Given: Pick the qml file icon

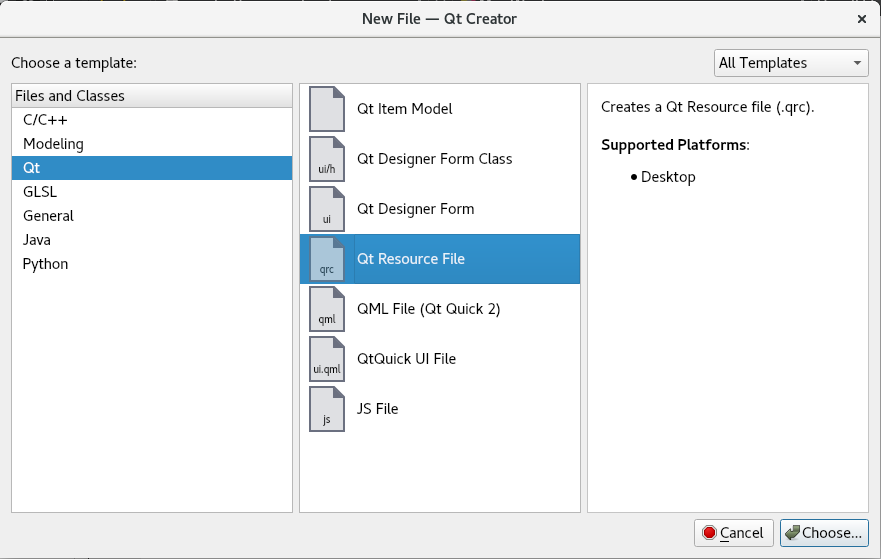Looking at the screenshot, I should coord(326,309).
